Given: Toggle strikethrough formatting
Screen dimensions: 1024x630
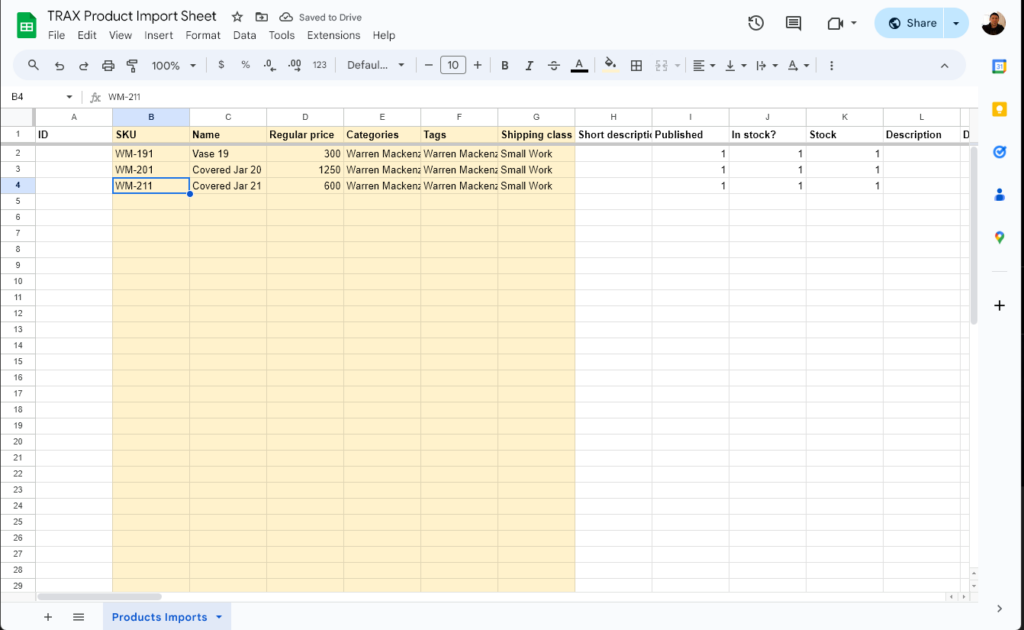Looking at the screenshot, I should (x=554, y=65).
